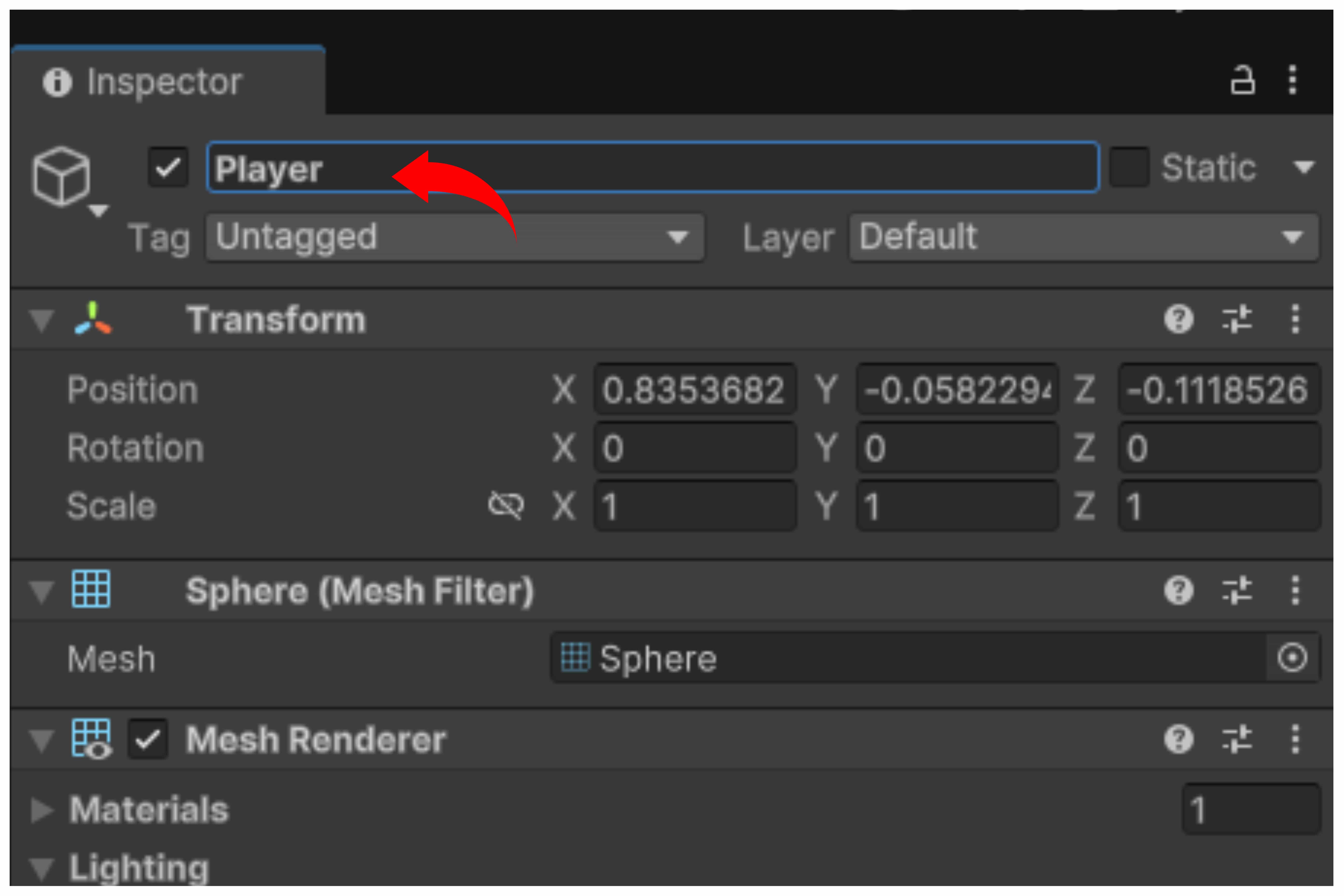Toggle scale constrained proportions link icon
Viewport: 1344px width, 896px height.
(506, 506)
